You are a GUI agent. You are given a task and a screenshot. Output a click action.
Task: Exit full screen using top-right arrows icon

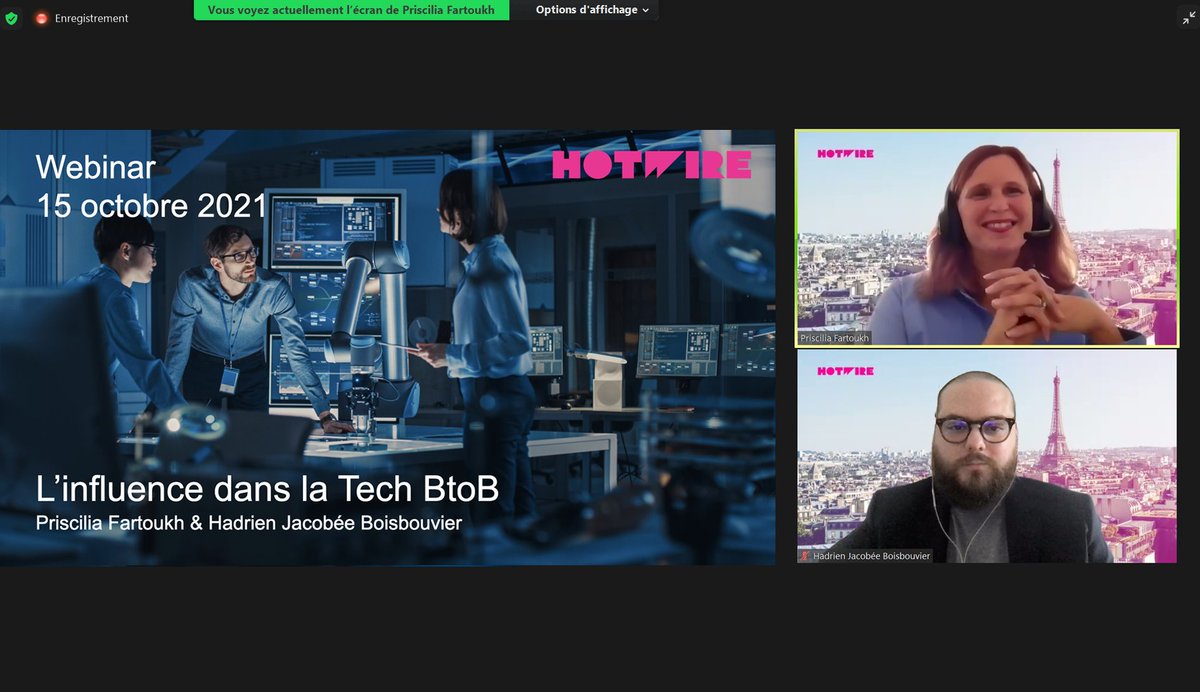click(1189, 17)
